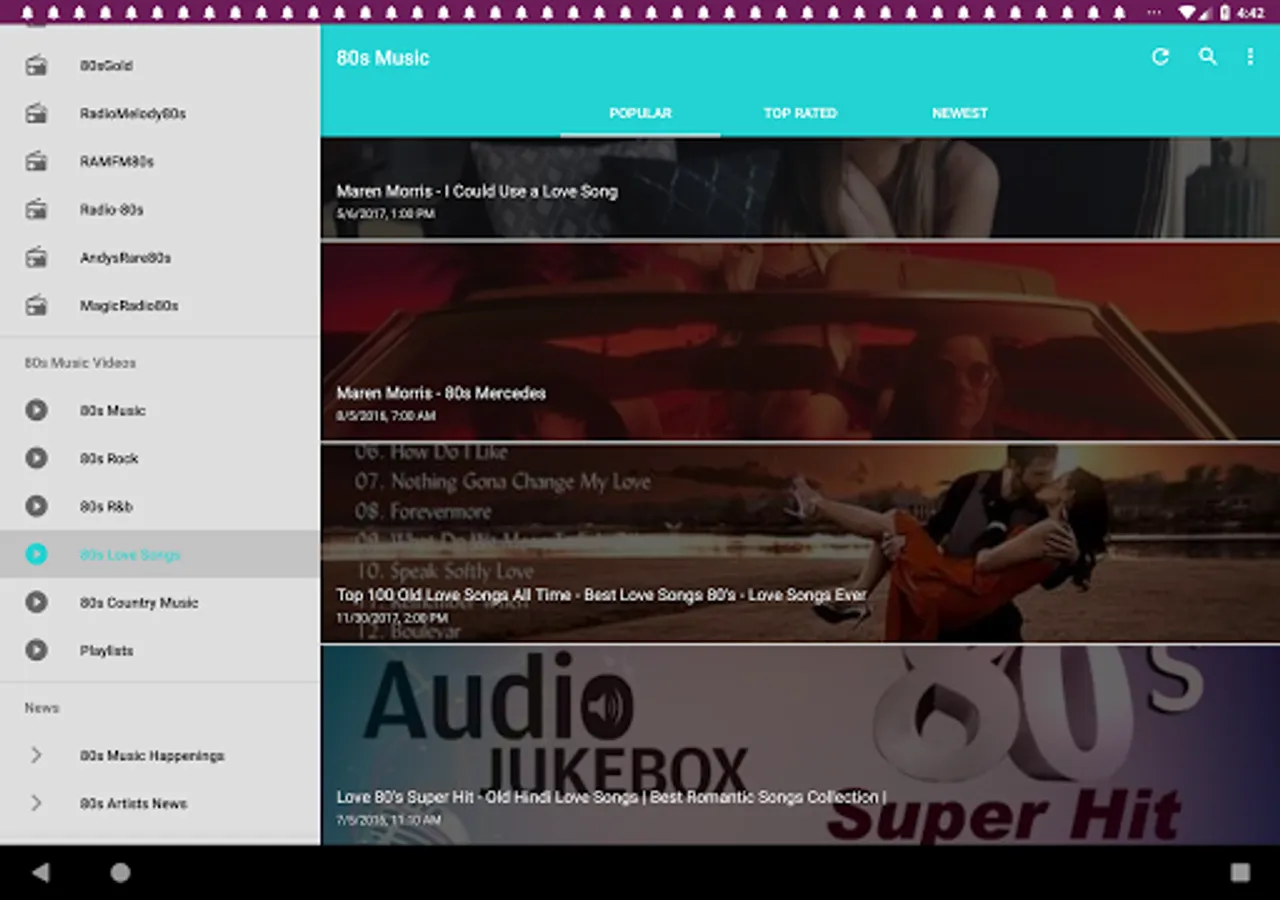The height and width of the screenshot is (900, 1280).
Task: Open the 80s Artists News label
Action: click(x=133, y=803)
